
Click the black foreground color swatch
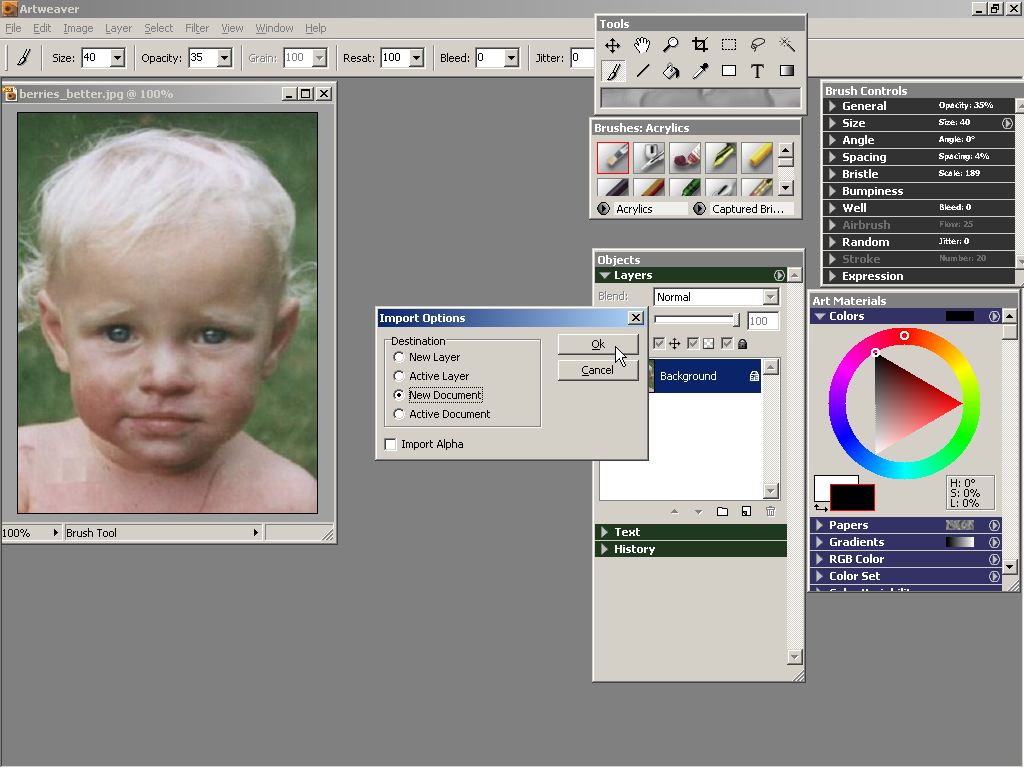coord(852,498)
